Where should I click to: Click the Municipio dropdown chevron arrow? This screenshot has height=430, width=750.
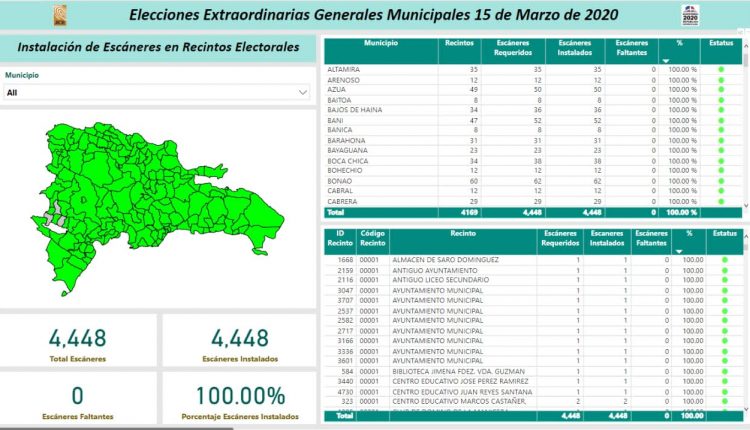[x=303, y=92]
